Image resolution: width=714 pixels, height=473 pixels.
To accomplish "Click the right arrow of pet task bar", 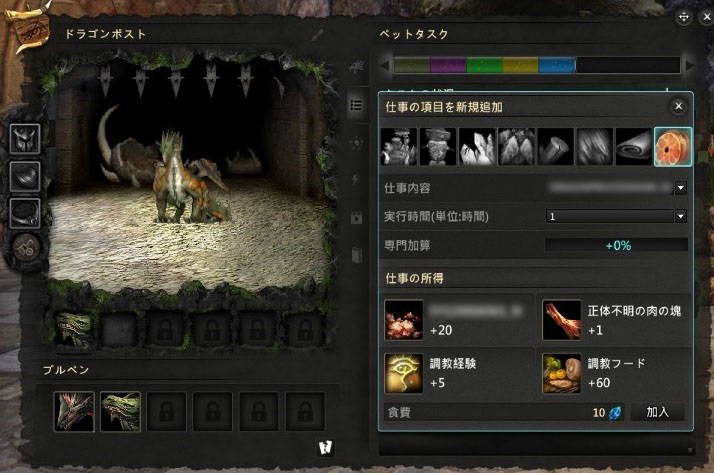I will [x=689, y=65].
